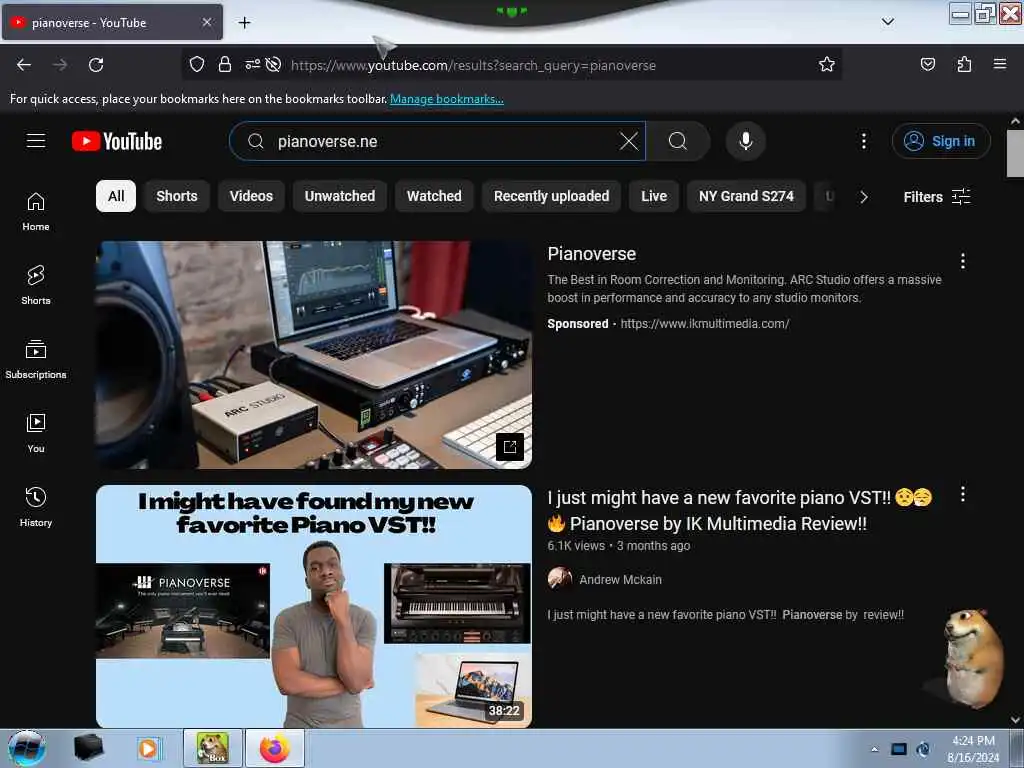Screen dimensions: 1024x768
Task: Submit search with the magnifier button
Action: tap(678, 141)
